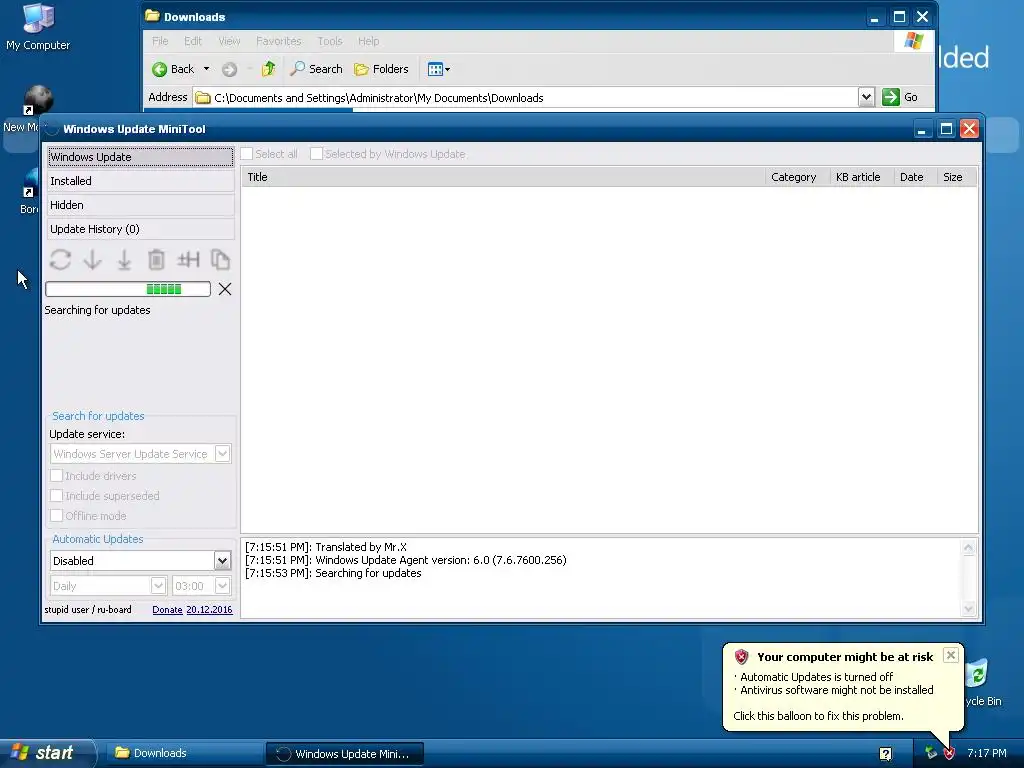The width and height of the screenshot is (1024, 768).
Task: Click the red security shield tray icon
Action: (x=949, y=753)
